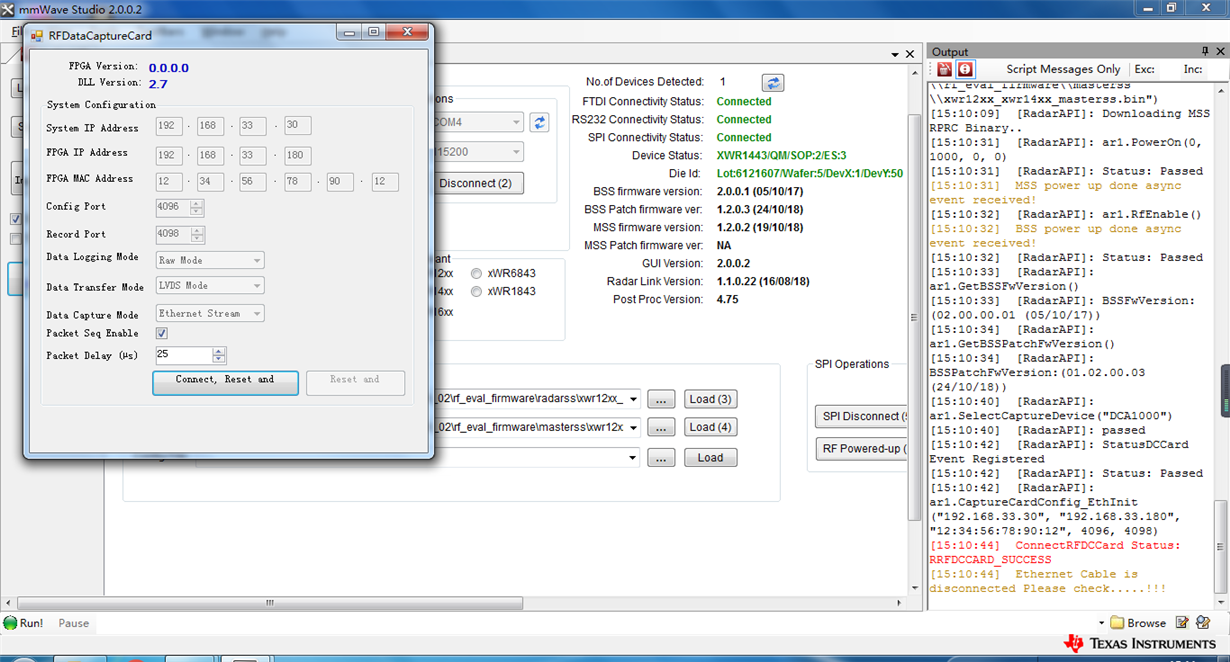Browse for MSS firmware with ... button
This screenshot has width=1230, height=662.
661,427
